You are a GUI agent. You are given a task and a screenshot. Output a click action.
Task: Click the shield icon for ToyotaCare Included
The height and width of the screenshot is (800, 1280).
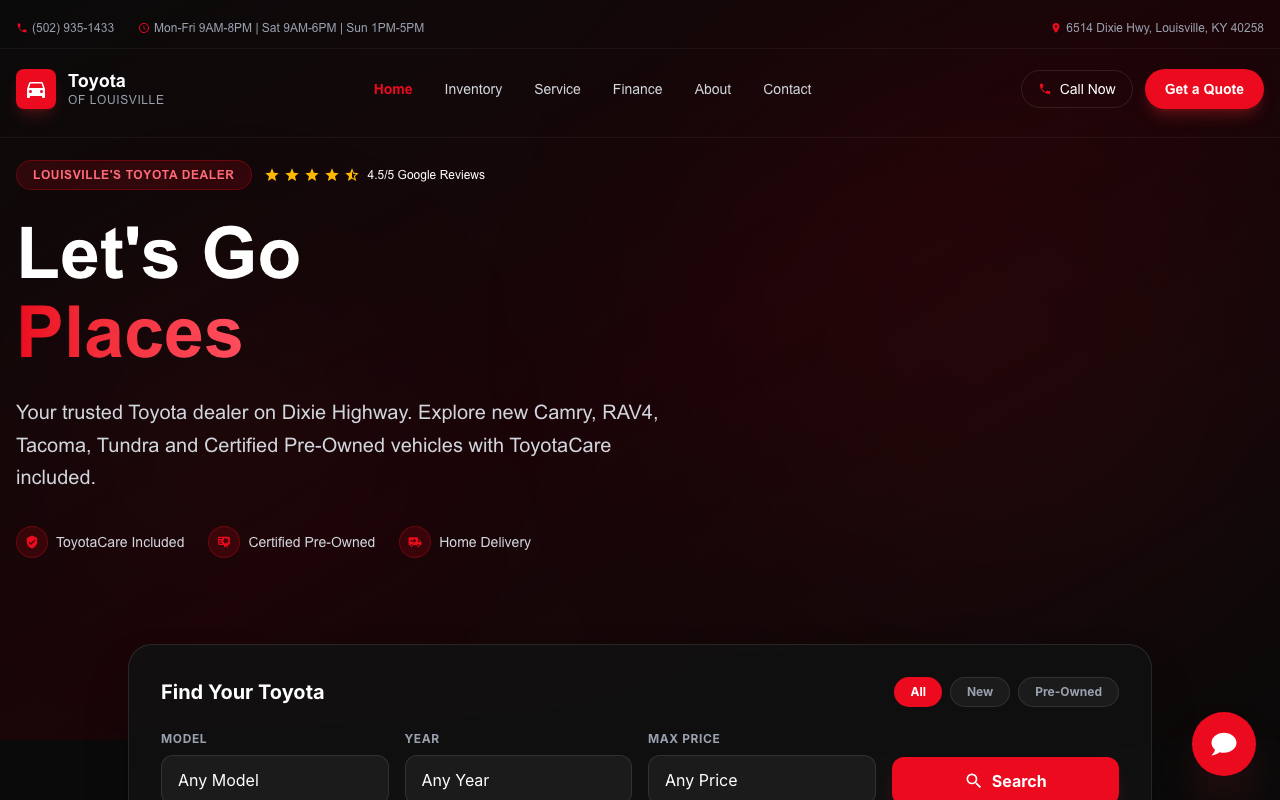[x=32, y=542]
